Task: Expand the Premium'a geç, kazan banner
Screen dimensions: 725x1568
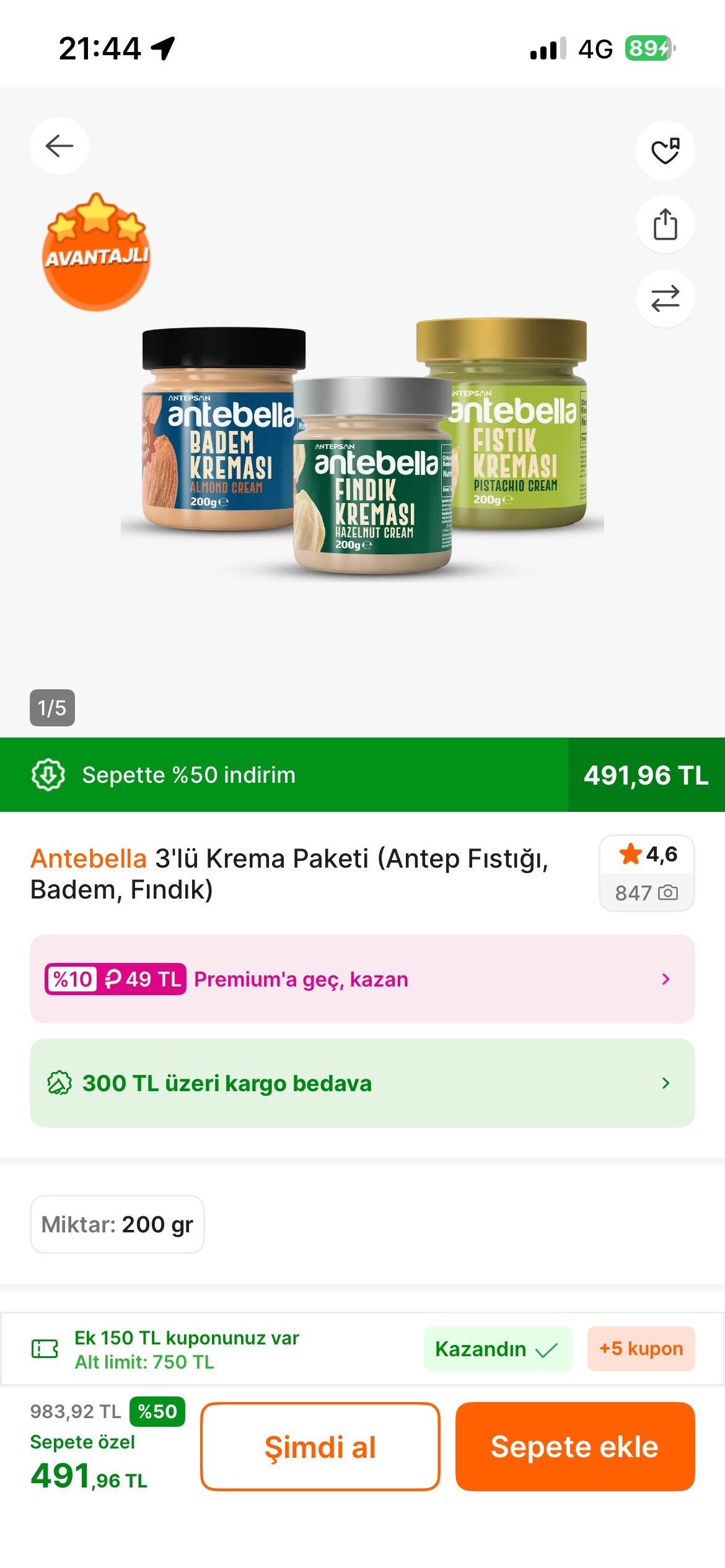Action: pyautogui.click(x=362, y=979)
